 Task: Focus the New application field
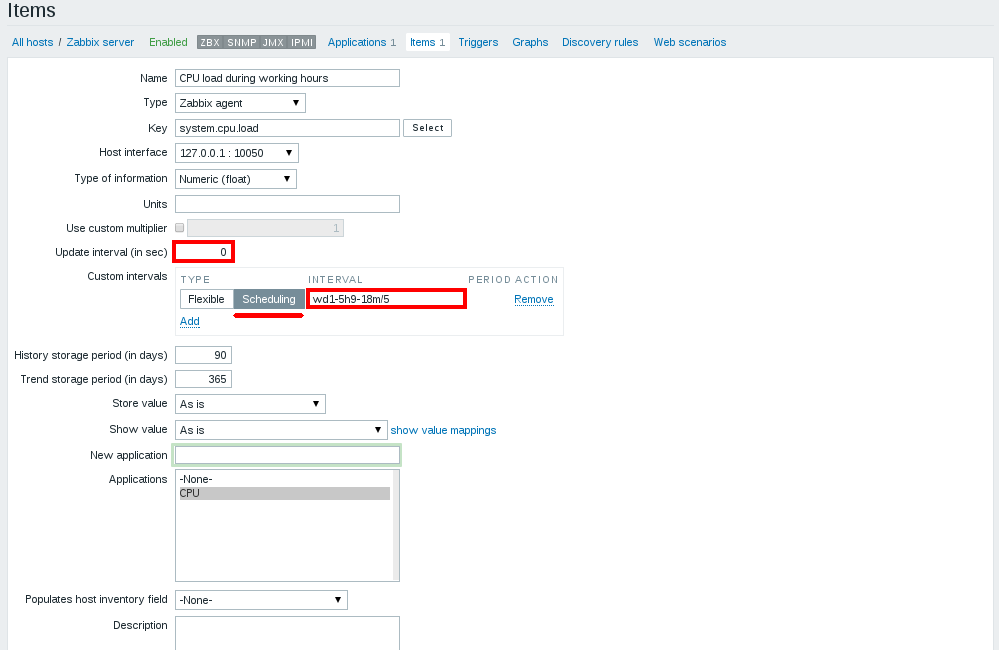click(287, 455)
